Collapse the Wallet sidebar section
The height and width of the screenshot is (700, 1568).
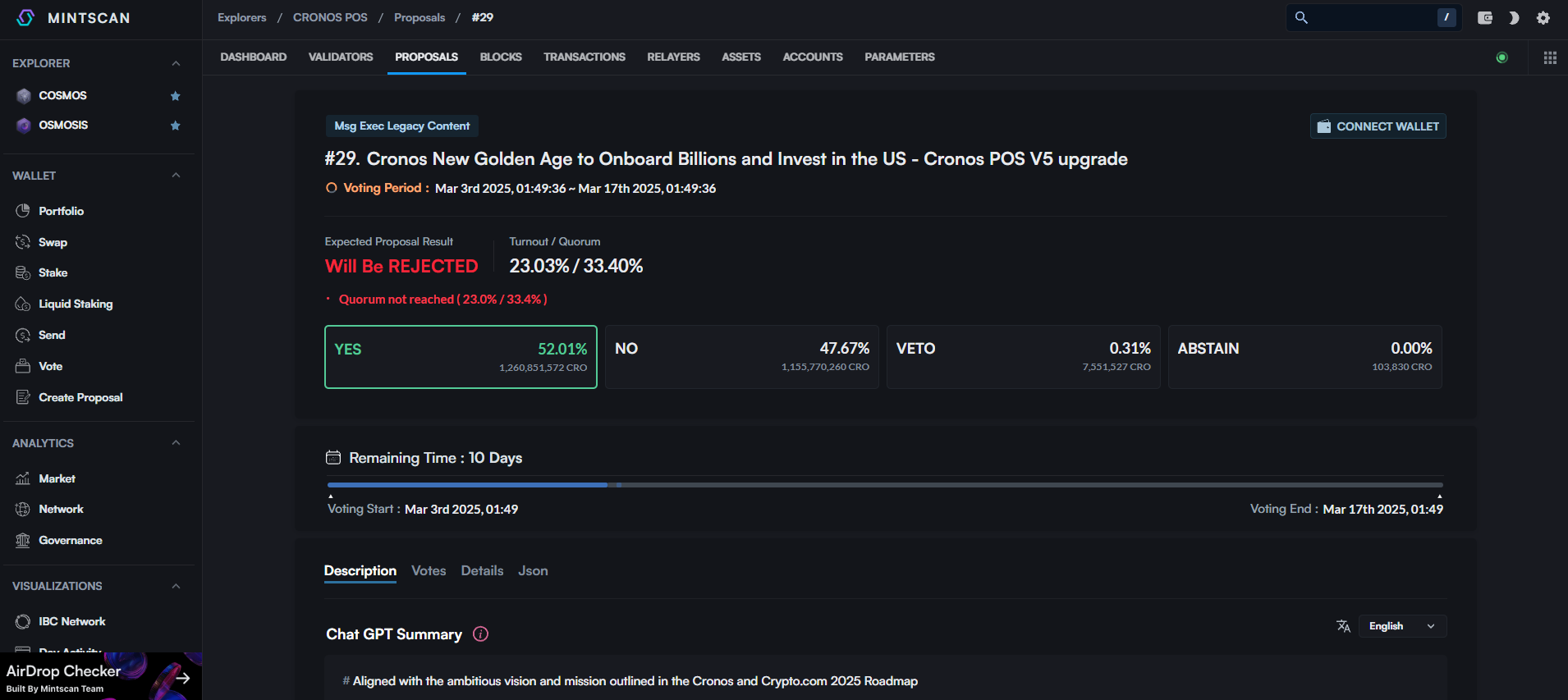pyautogui.click(x=176, y=176)
